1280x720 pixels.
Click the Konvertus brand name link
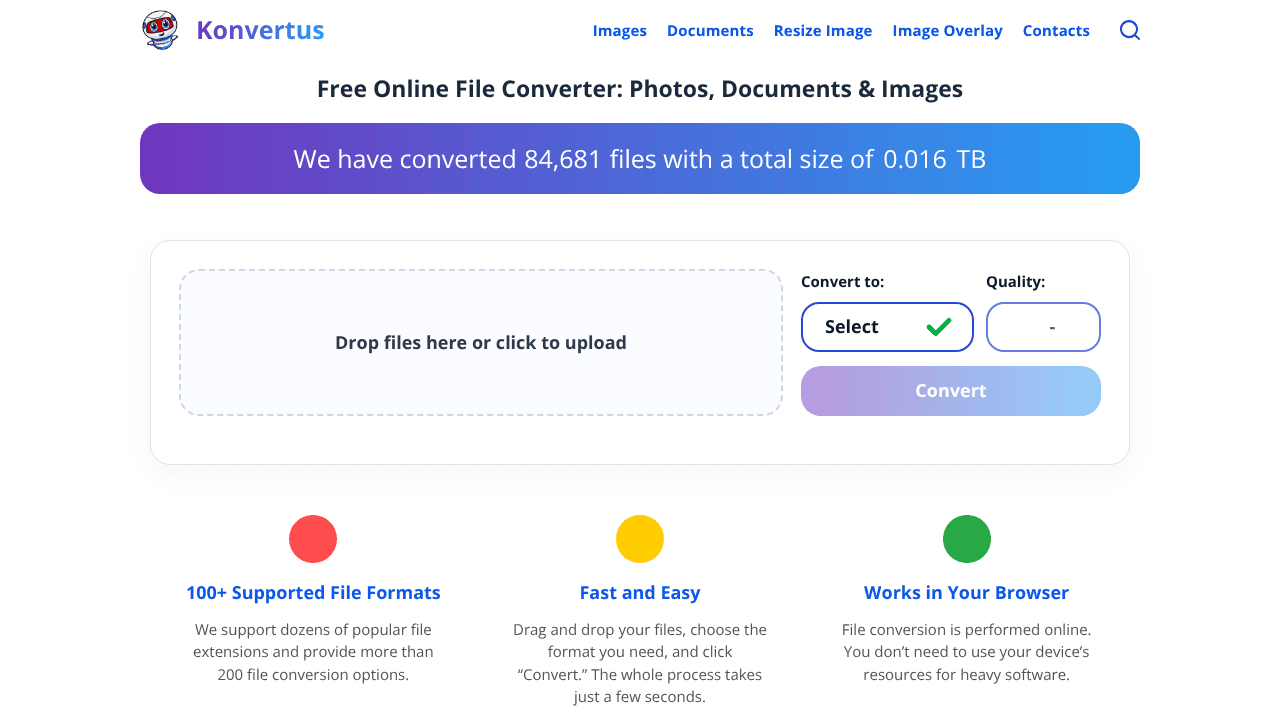click(260, 30)
